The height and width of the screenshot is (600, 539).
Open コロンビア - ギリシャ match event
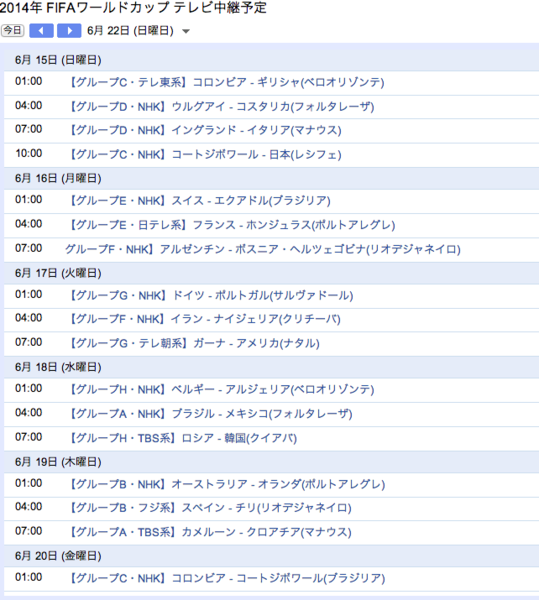coord(226,82)
